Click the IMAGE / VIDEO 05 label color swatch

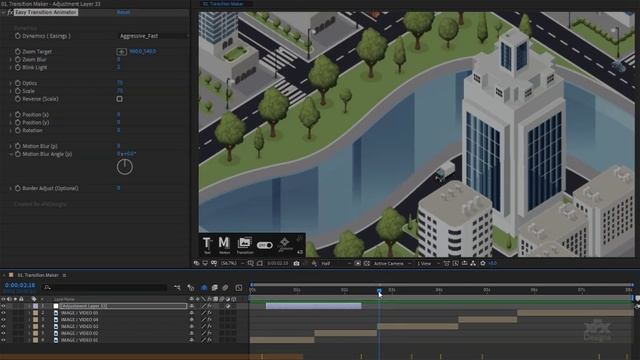[36, 313]
